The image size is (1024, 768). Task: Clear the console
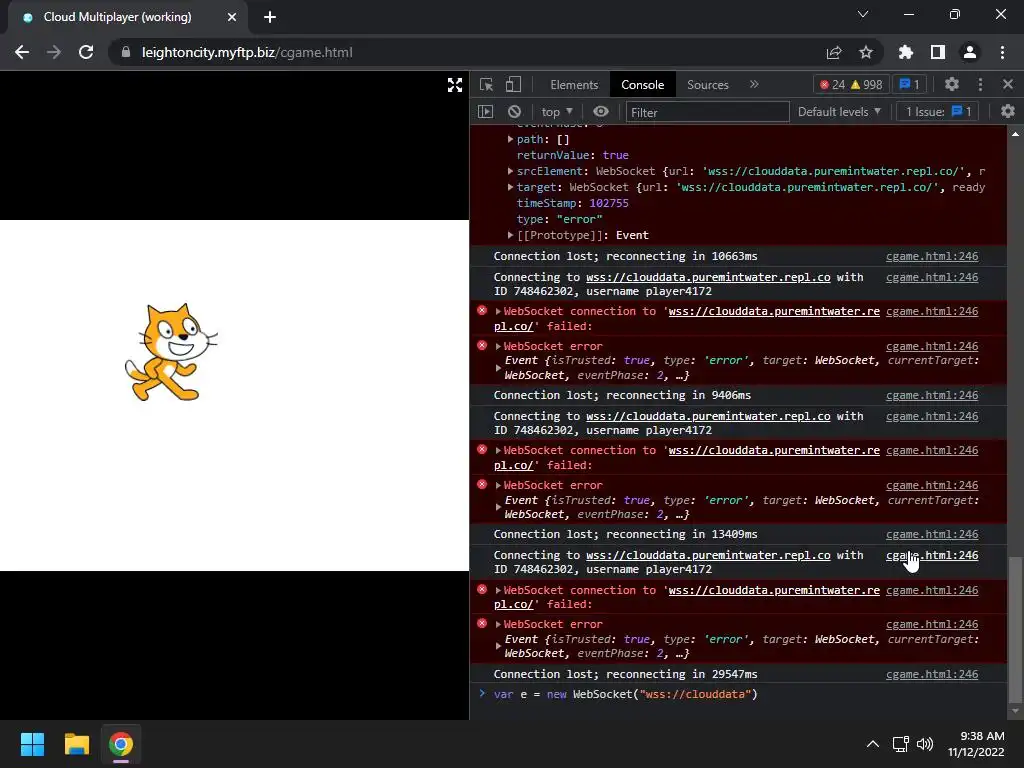click(514, 112)
